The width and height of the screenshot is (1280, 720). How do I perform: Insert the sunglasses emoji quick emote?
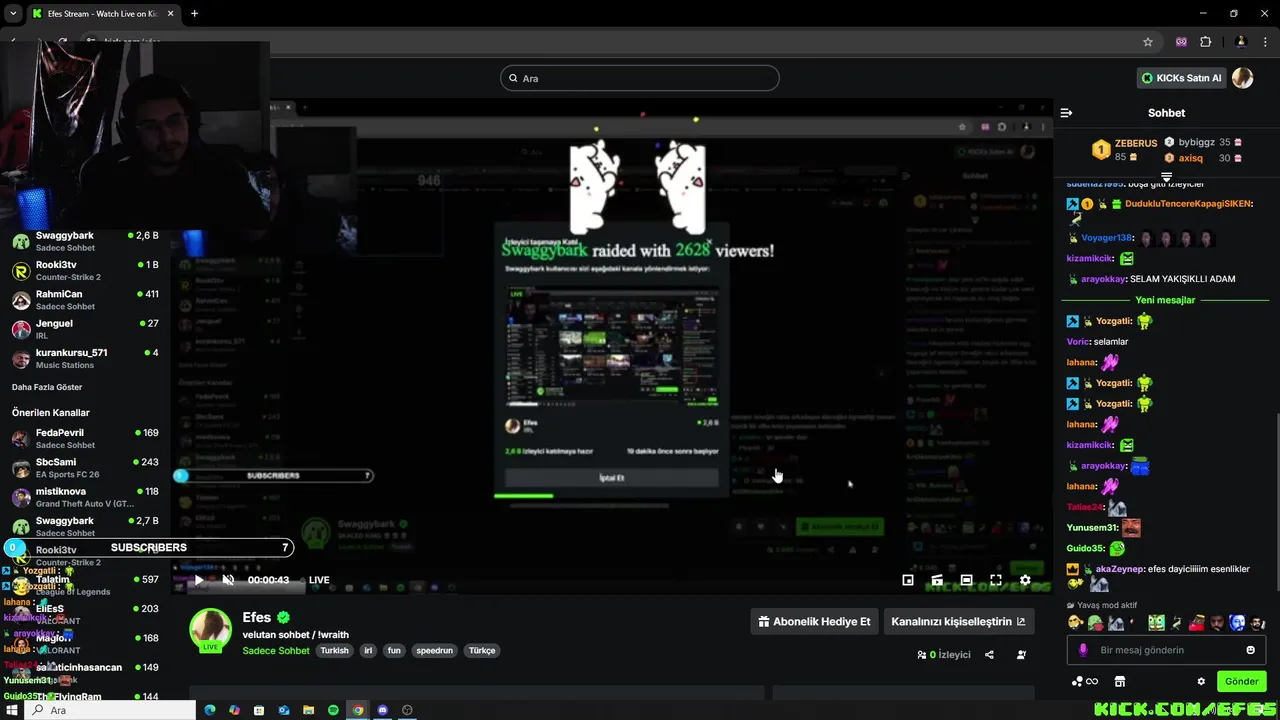point(1075,623)
